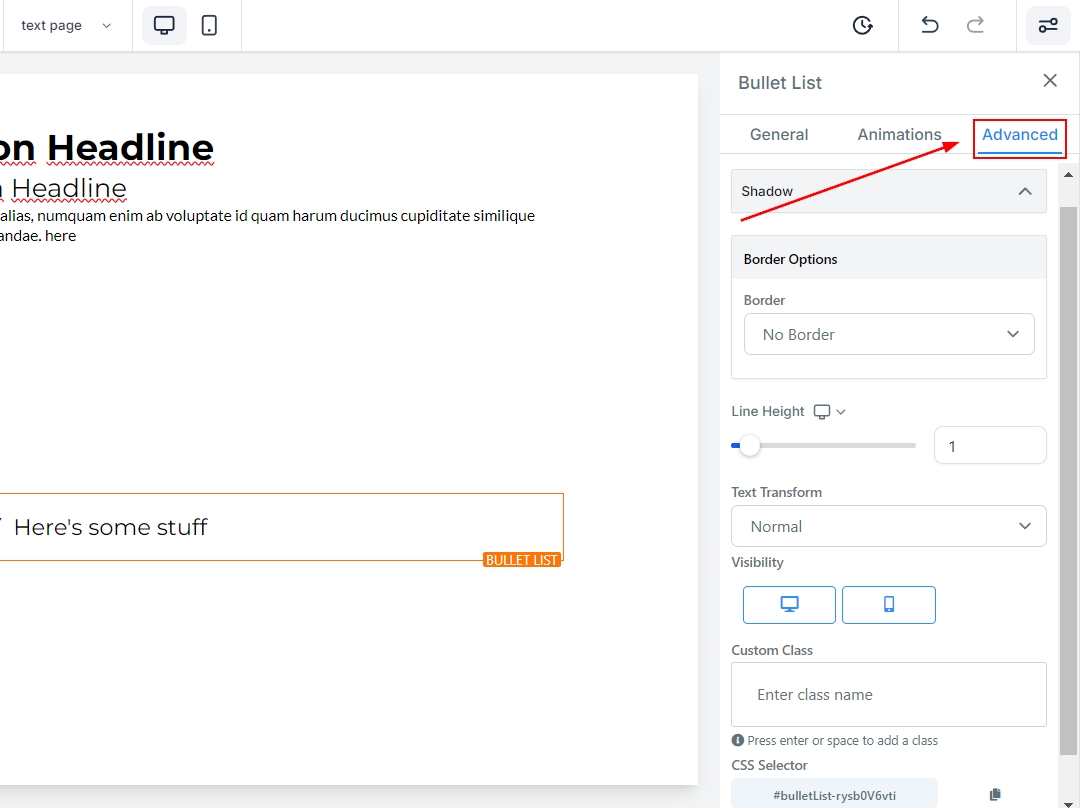The width and height of the screenshot is (1080, 808).
Task: Switch to desktop preview mode
Action: (164, 26)
